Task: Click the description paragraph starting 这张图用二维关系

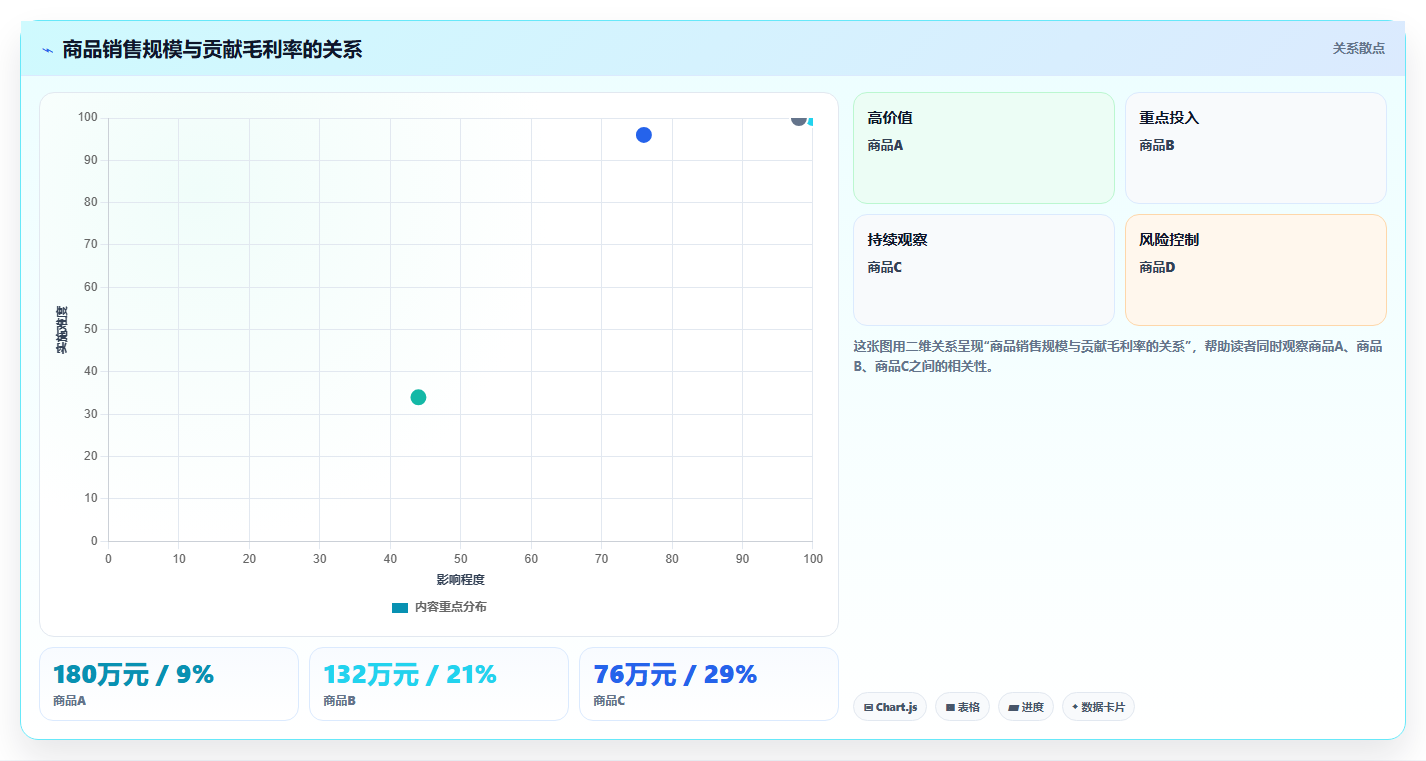Action: pos(1118,356)
